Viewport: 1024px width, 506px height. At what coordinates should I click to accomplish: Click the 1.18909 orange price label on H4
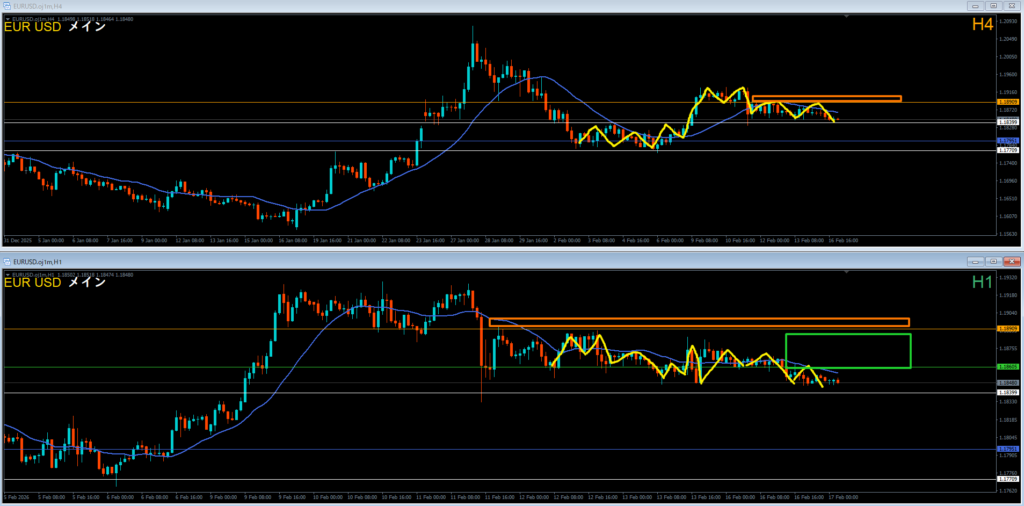tap(1008, 103)
